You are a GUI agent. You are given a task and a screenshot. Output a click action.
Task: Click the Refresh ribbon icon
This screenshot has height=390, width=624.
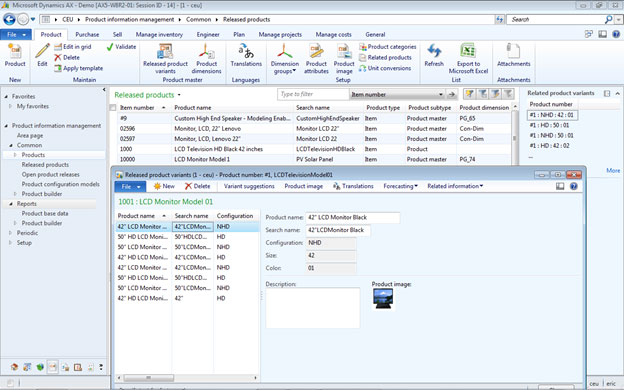[434, 55]
